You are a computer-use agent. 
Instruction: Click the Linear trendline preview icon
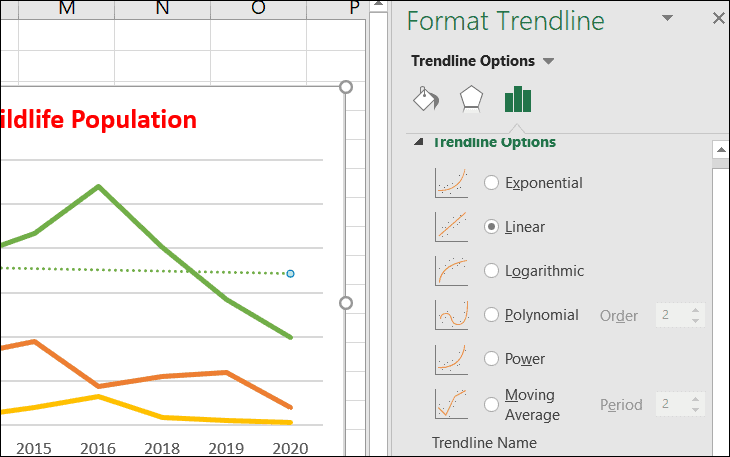point(451,227)
